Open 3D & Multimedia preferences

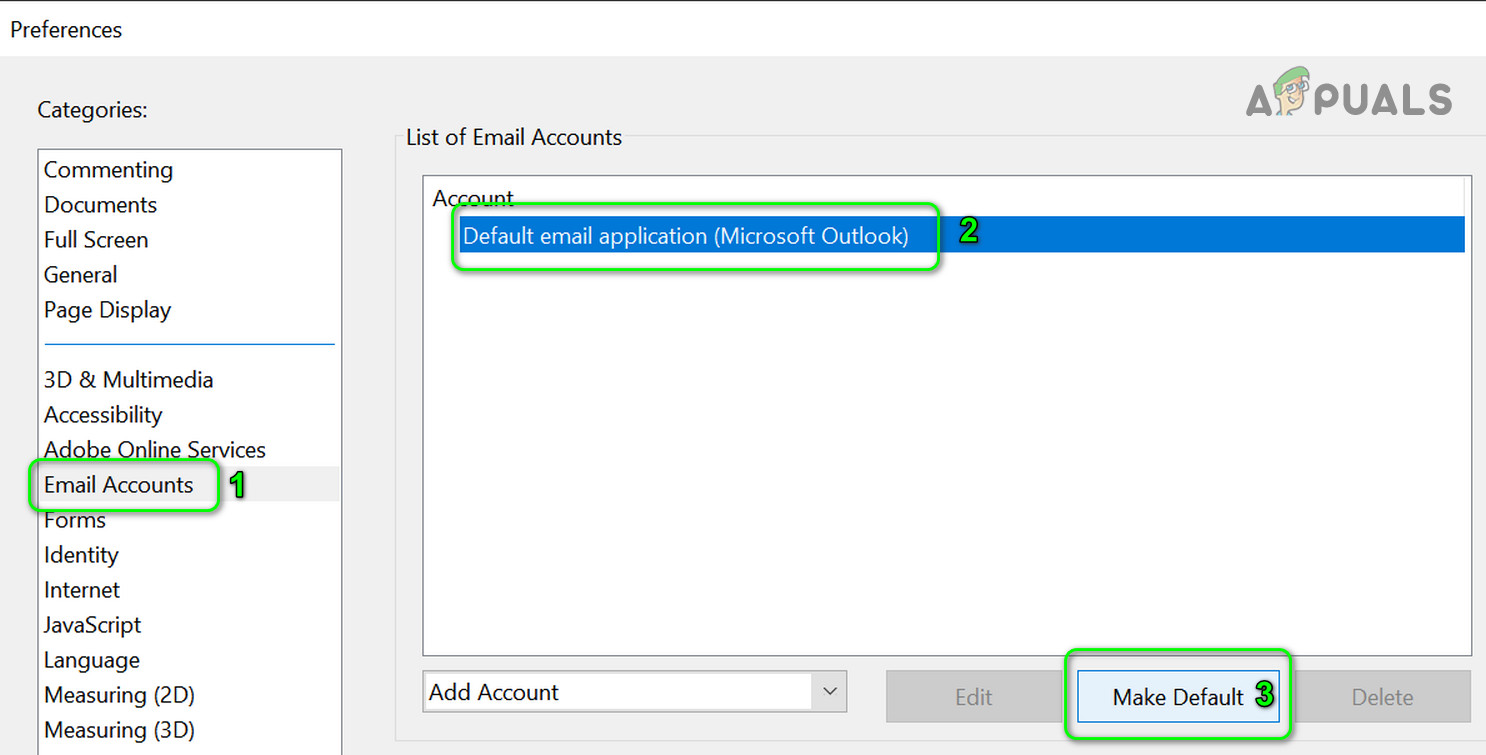coord(128,380)
